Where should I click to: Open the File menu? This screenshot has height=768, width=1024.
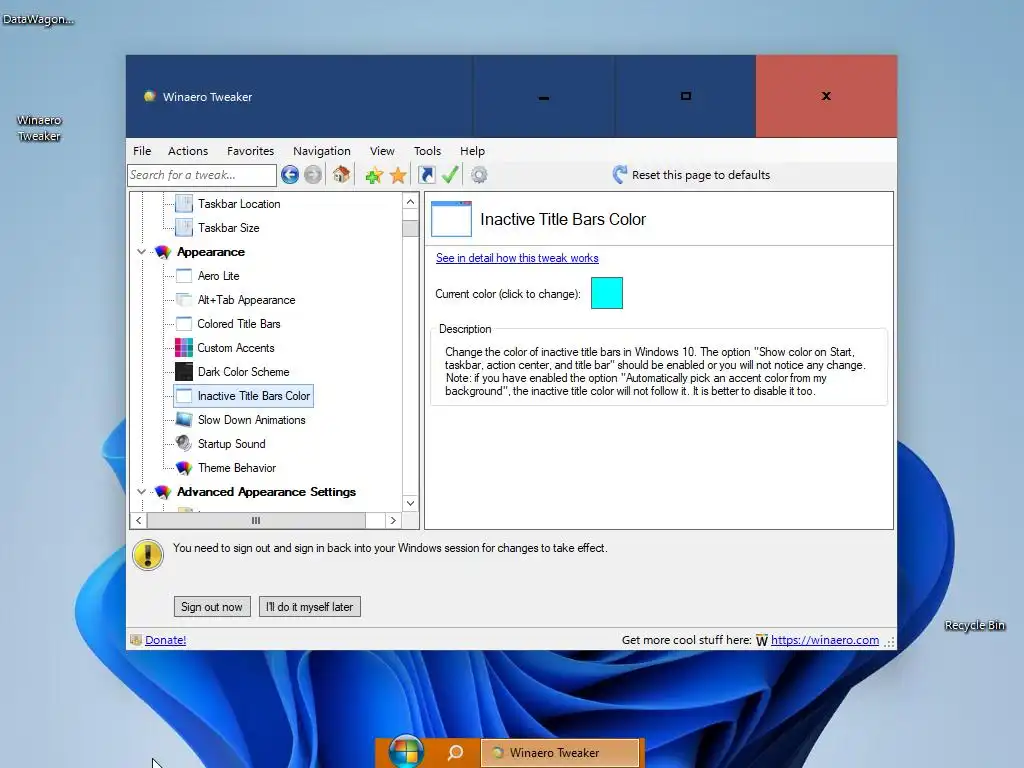pyautogui.click(x=142, y=151)
